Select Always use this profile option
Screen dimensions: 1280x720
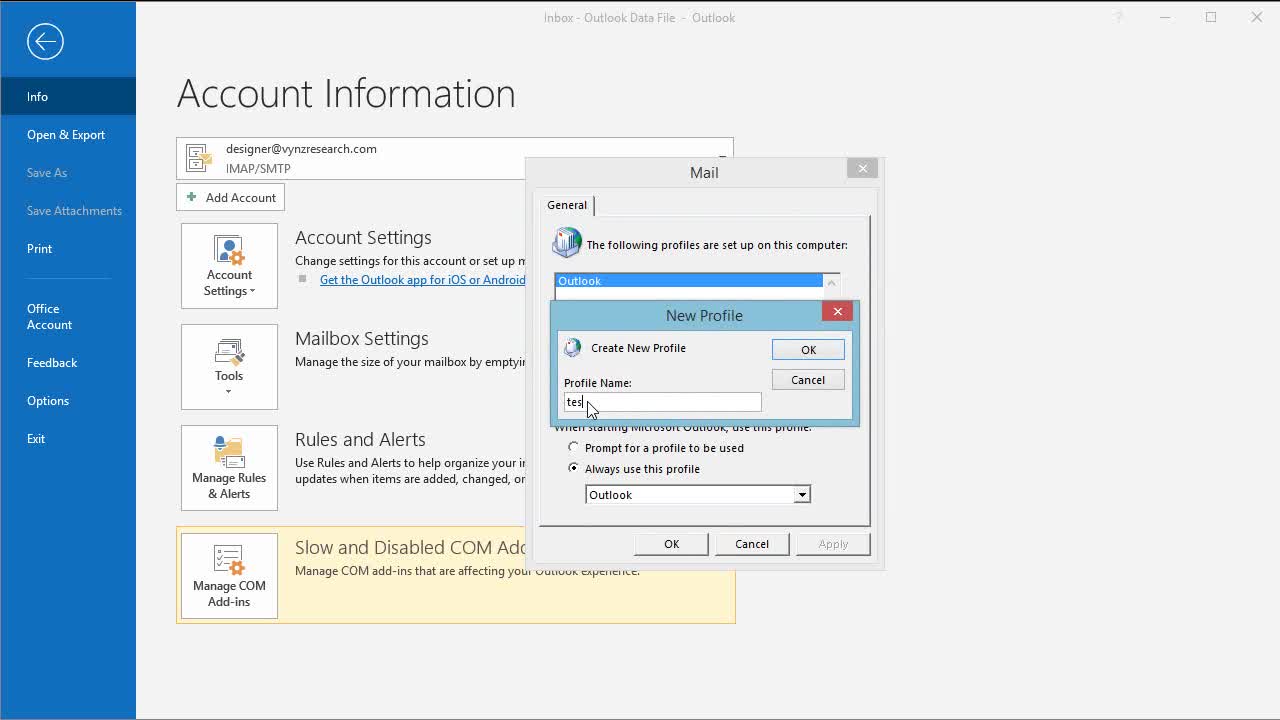click(x=573, y=468)
